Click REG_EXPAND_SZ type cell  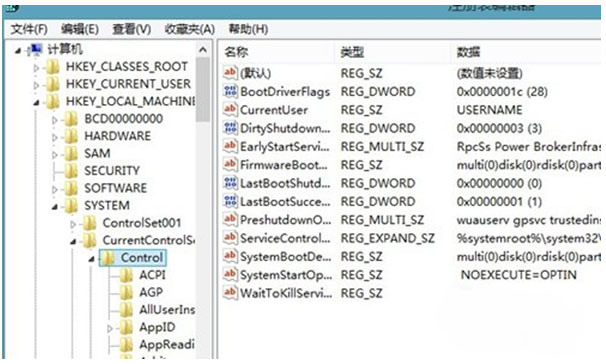(x=387, y=238)
